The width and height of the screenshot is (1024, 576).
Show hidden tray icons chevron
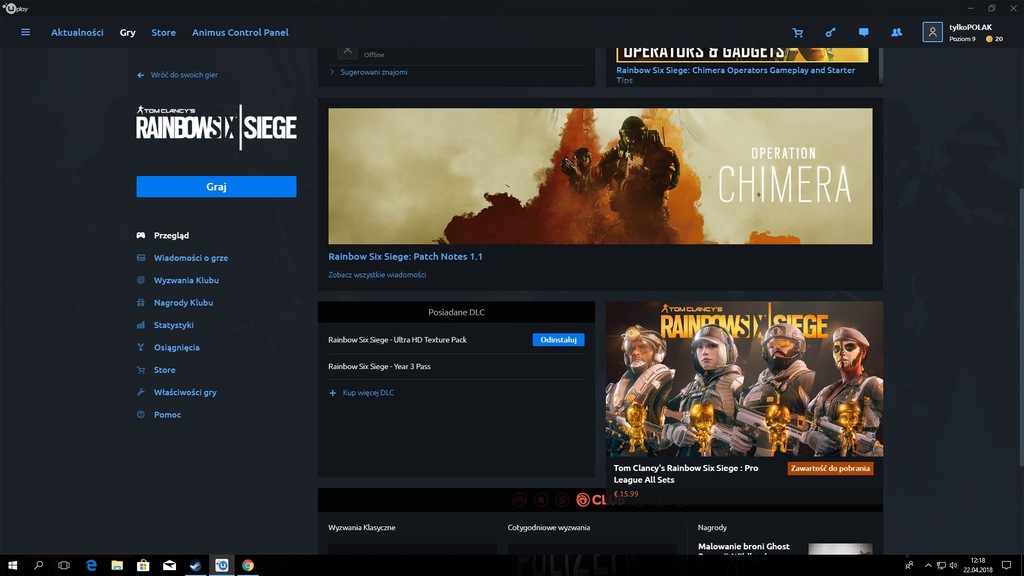pyautogui.click(x=928, y=566)
